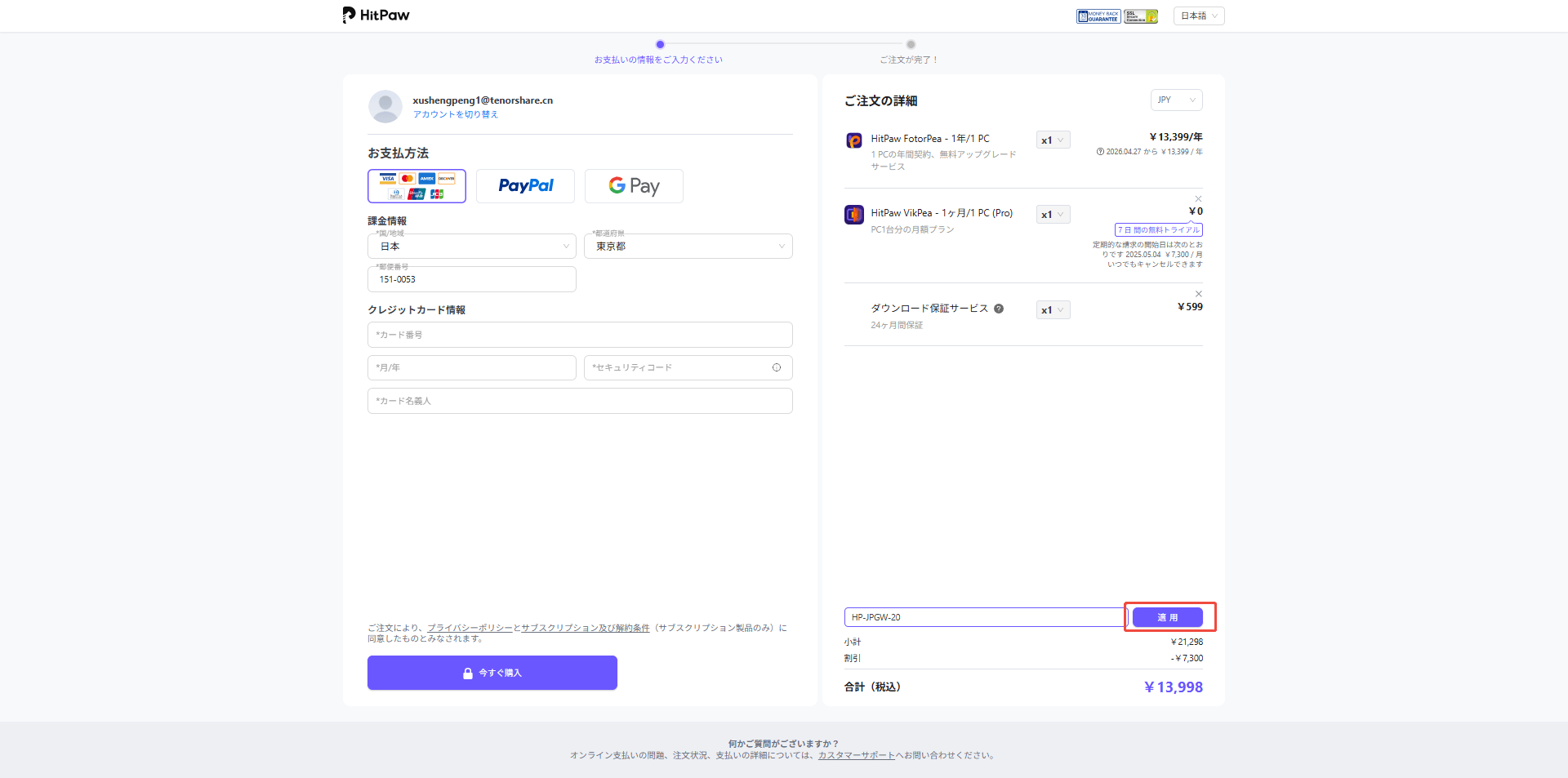Select credit card payment method
Viewport: 1568px width, 778px height.
(x=416, y=186)
